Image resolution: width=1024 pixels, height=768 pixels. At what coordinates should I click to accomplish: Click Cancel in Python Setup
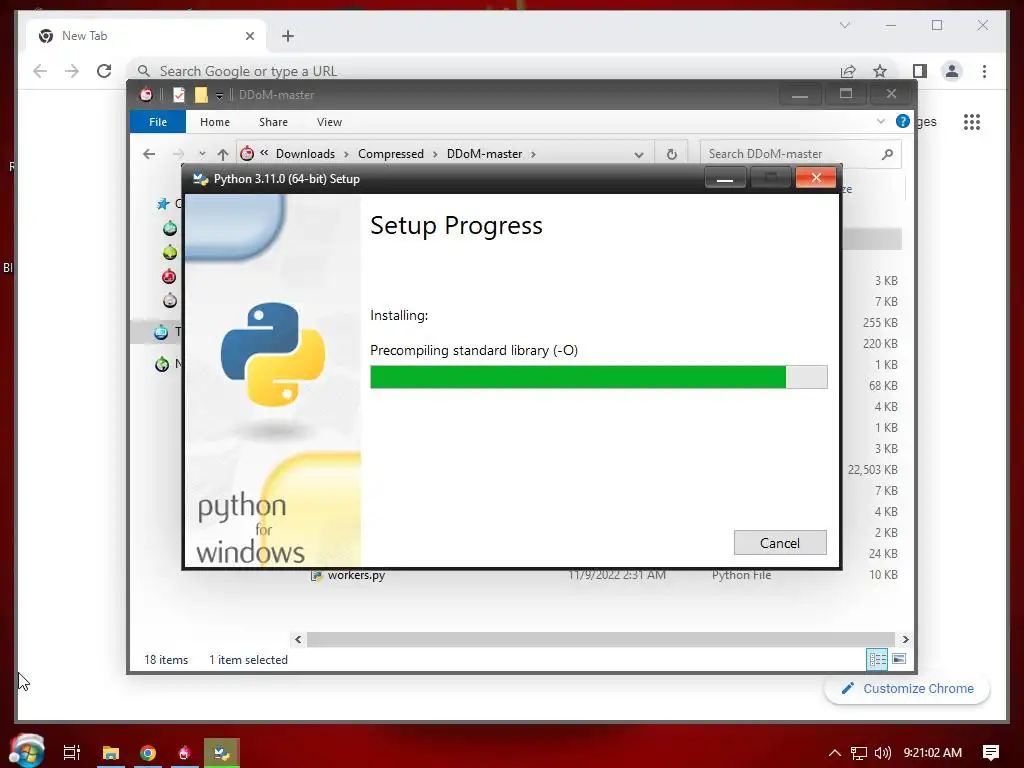780,543
